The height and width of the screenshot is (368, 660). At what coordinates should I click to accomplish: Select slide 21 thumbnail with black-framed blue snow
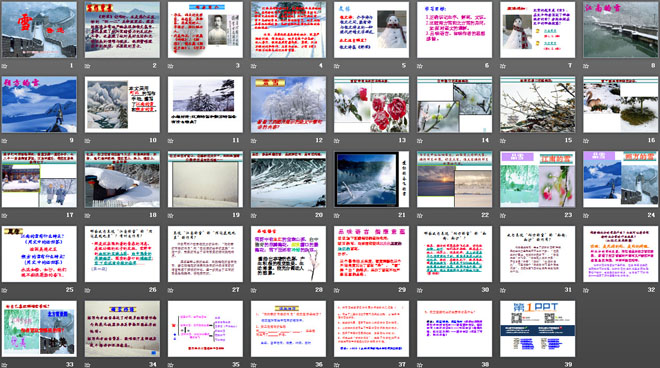[x=371, y=179]
